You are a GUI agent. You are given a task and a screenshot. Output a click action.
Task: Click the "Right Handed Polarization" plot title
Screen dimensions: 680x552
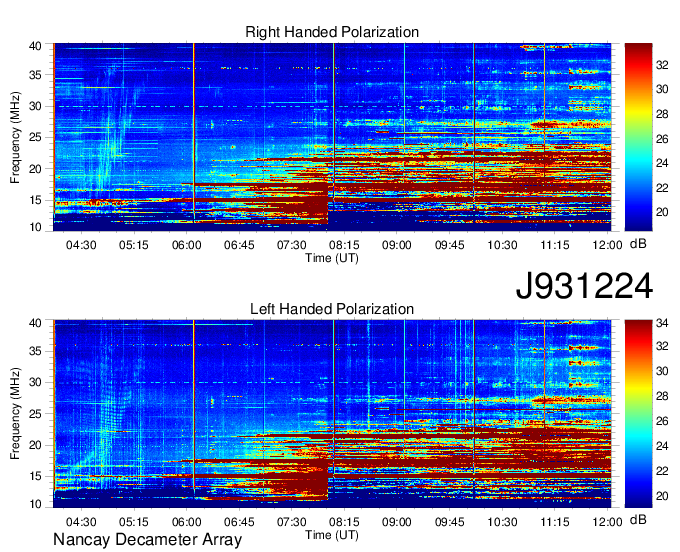click(332, 32)
